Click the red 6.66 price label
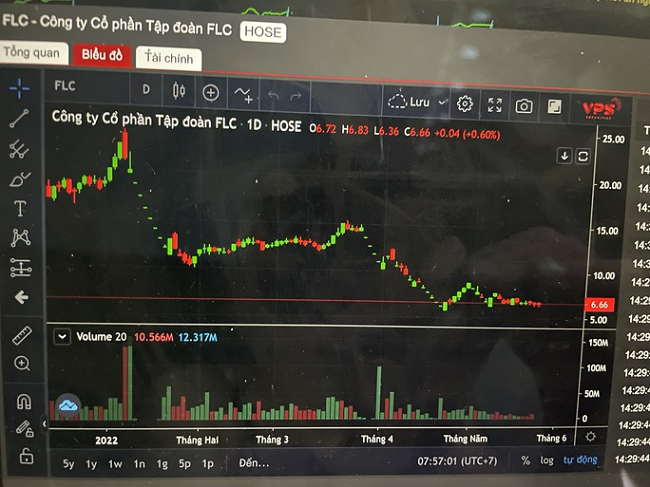The image size is (650, 487). pyautogui.click(x=599, y=305)
